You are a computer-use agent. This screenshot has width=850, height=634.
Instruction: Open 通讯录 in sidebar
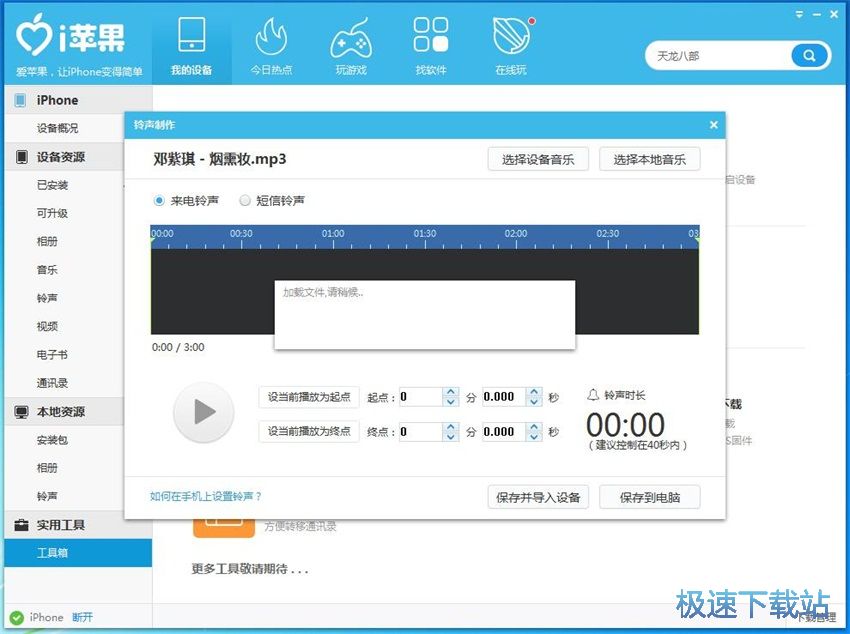tap(52, 383)
